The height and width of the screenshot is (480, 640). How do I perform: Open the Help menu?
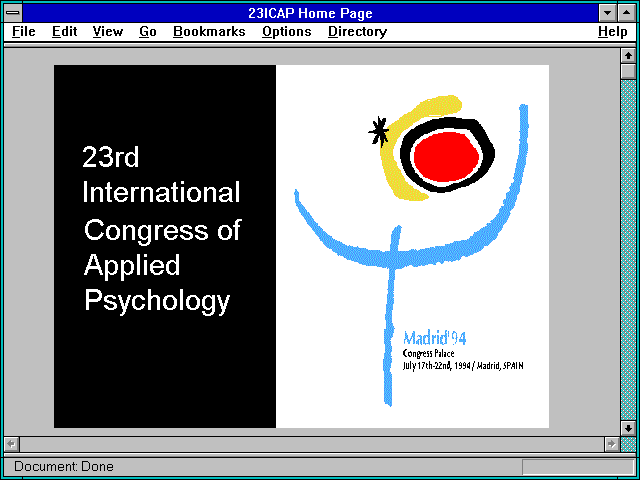pyautogui.click(x=613, y=32)
